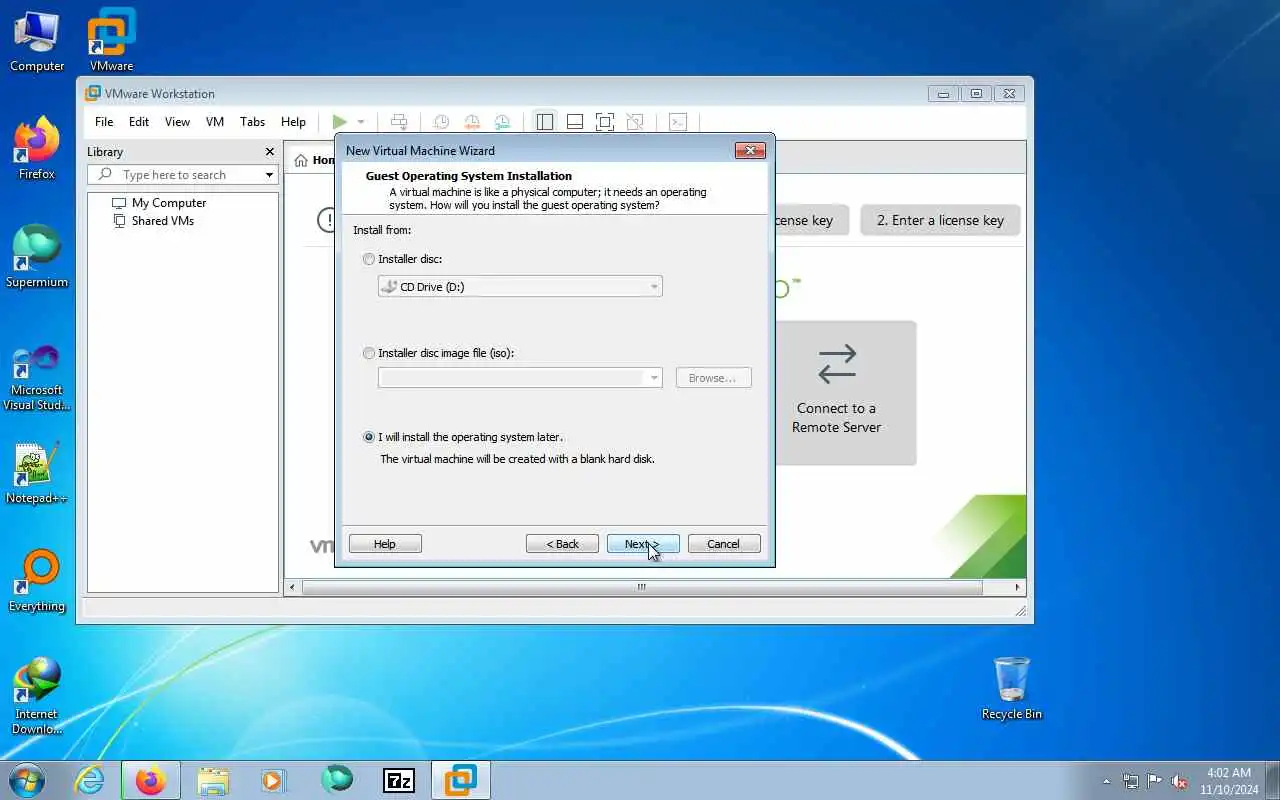Open Firefox from the taskbar
1280x800 pixels.
(151, 780)
